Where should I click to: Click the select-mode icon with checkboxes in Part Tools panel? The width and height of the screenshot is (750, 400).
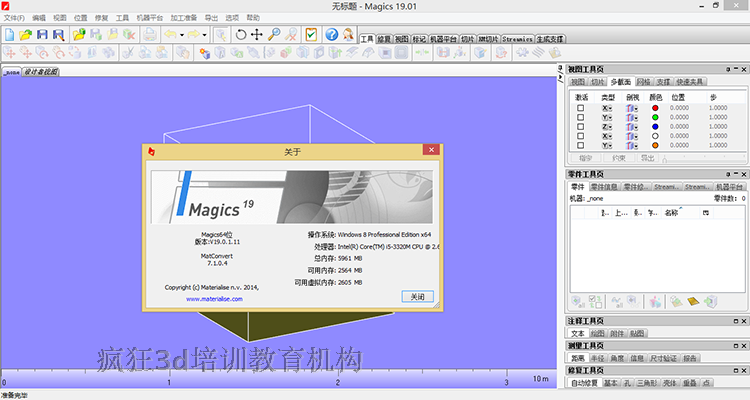pos(596,301)
